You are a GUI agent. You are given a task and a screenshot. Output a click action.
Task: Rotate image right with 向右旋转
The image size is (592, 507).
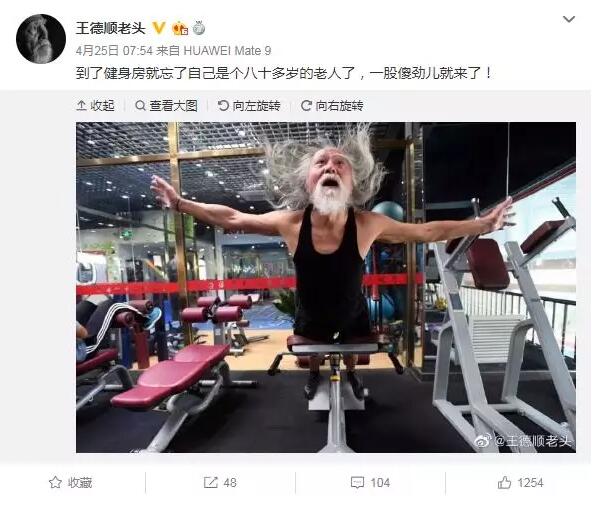[332, 106]
